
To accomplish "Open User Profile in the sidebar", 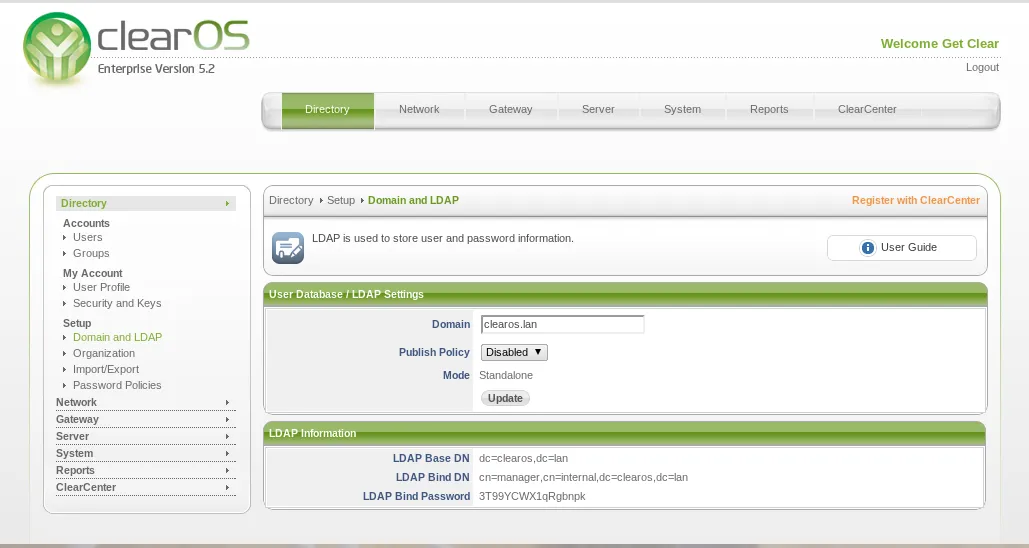I will 101,287.
